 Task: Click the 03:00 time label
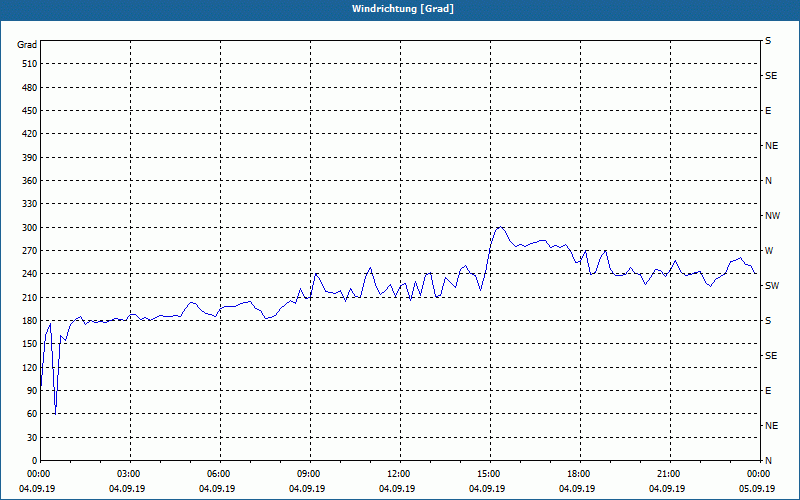(130, 474)
